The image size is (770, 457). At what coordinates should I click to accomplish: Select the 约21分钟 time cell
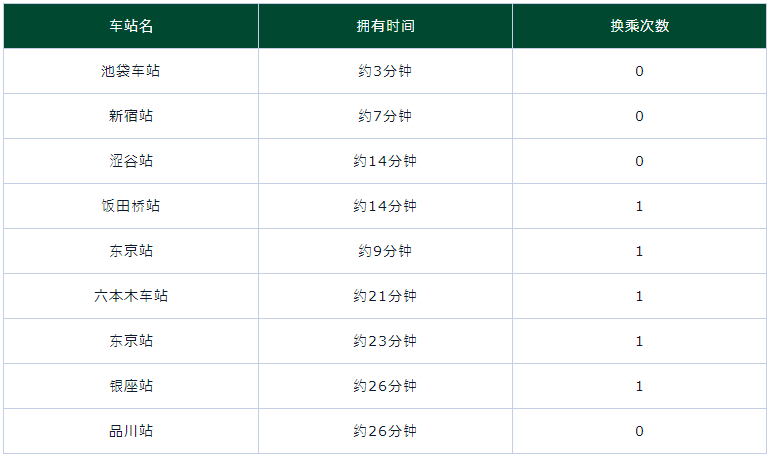point(385,296)
